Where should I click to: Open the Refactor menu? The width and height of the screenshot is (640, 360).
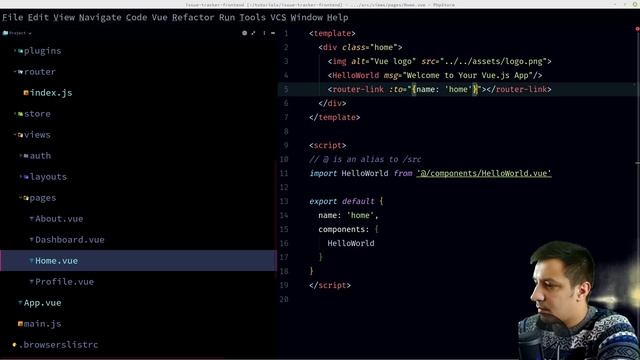click(x=193, y=18)
